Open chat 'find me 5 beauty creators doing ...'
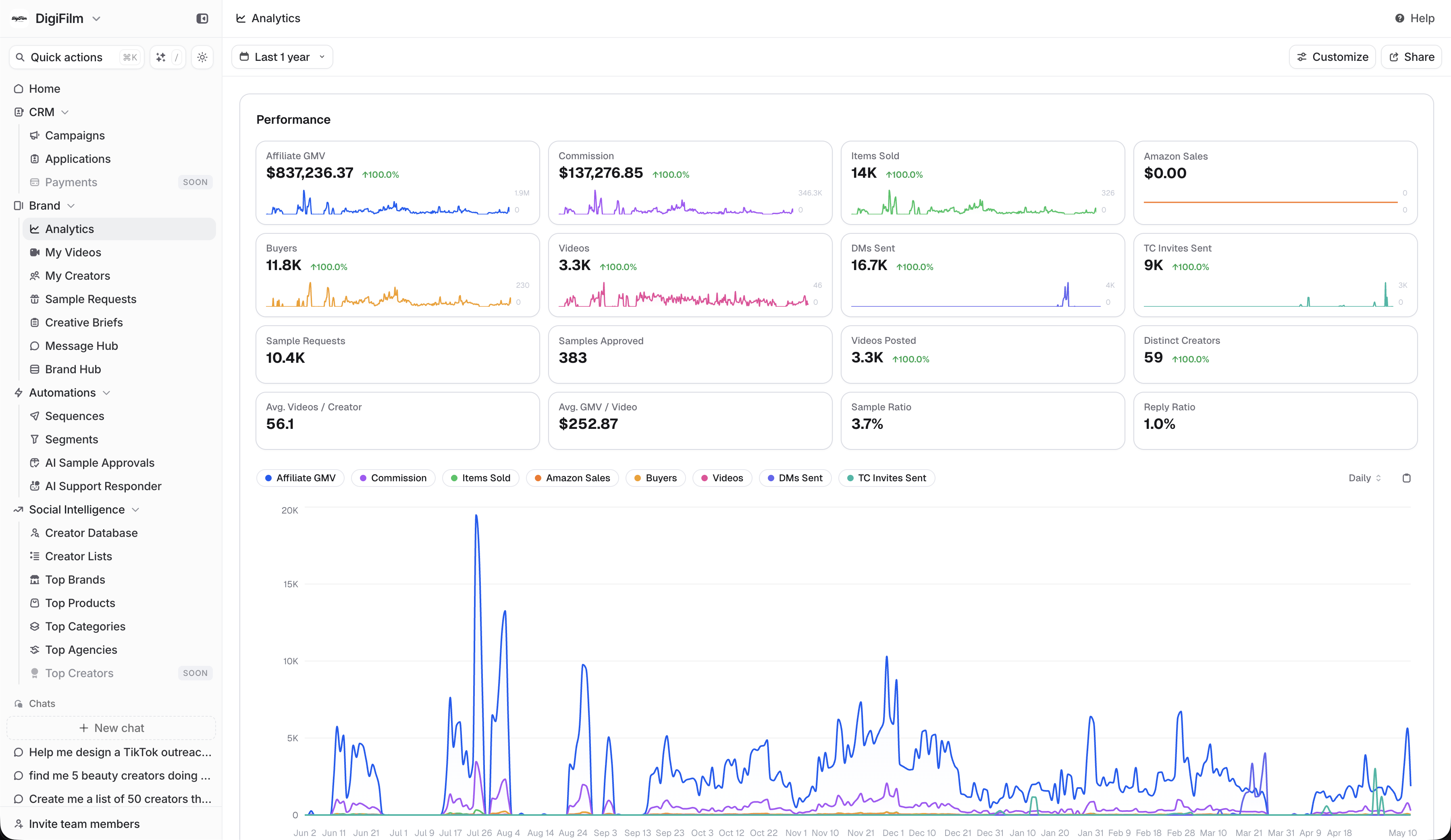Image resolution: width=1451 pixels, height=840 pixels. (112, 776)
